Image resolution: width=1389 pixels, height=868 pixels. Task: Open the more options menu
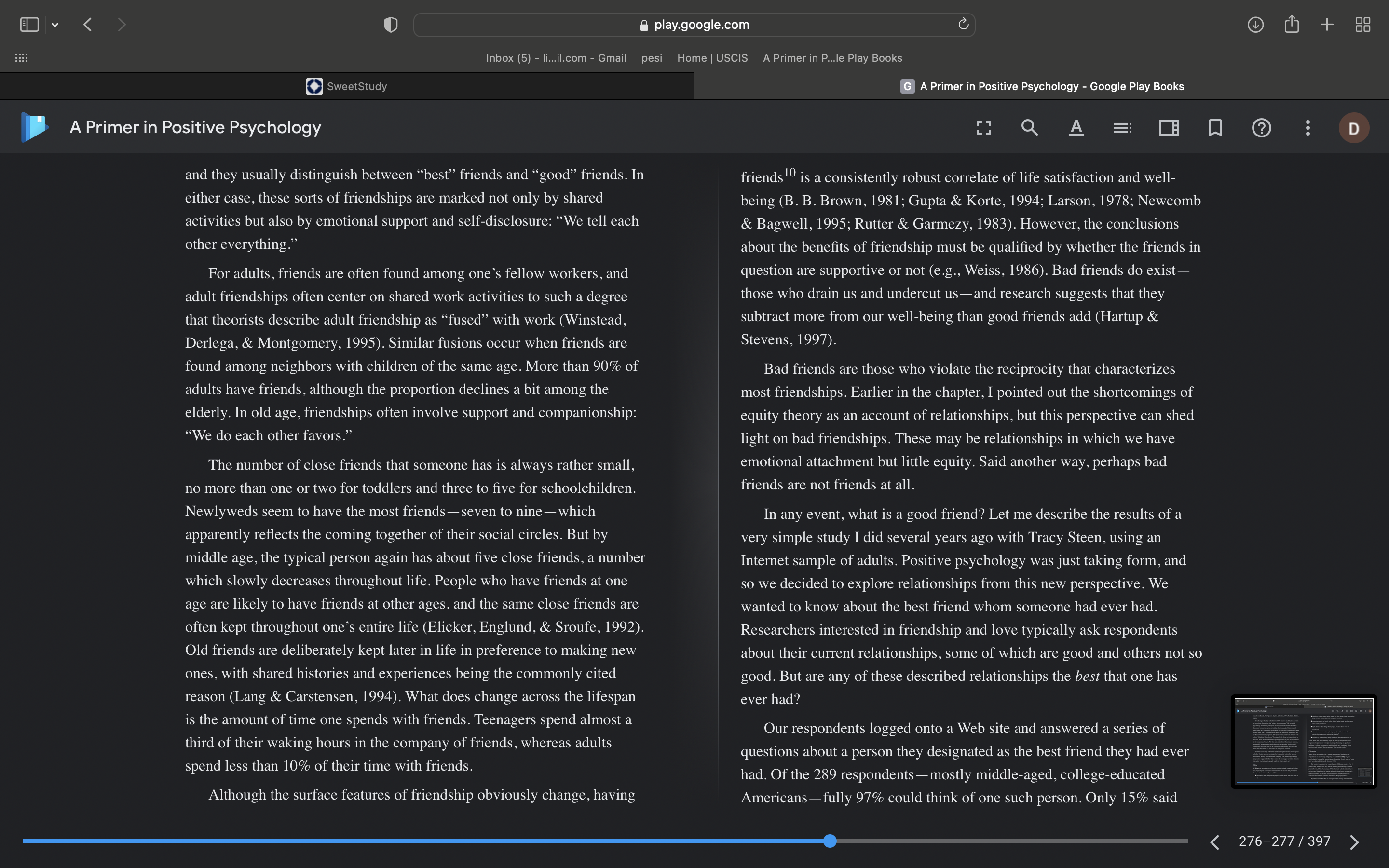[x=1307, y=127]
